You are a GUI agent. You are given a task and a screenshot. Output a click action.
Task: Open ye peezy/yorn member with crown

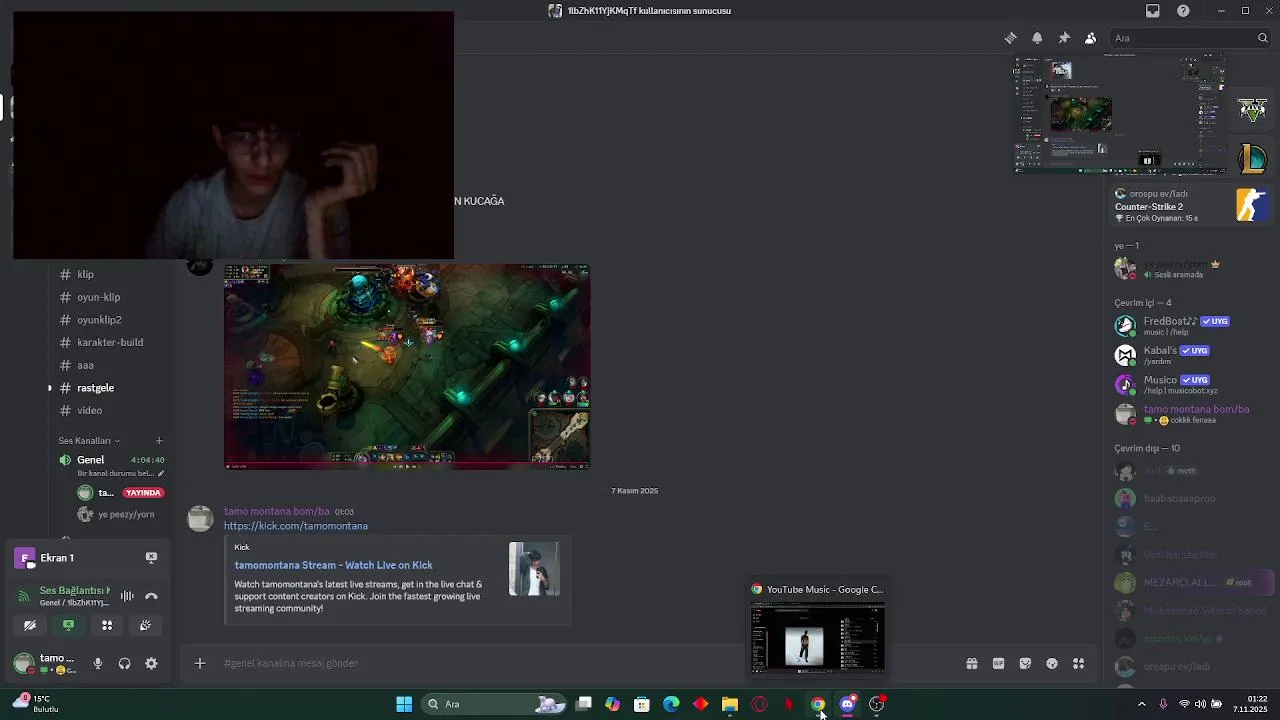[1190, 268]
